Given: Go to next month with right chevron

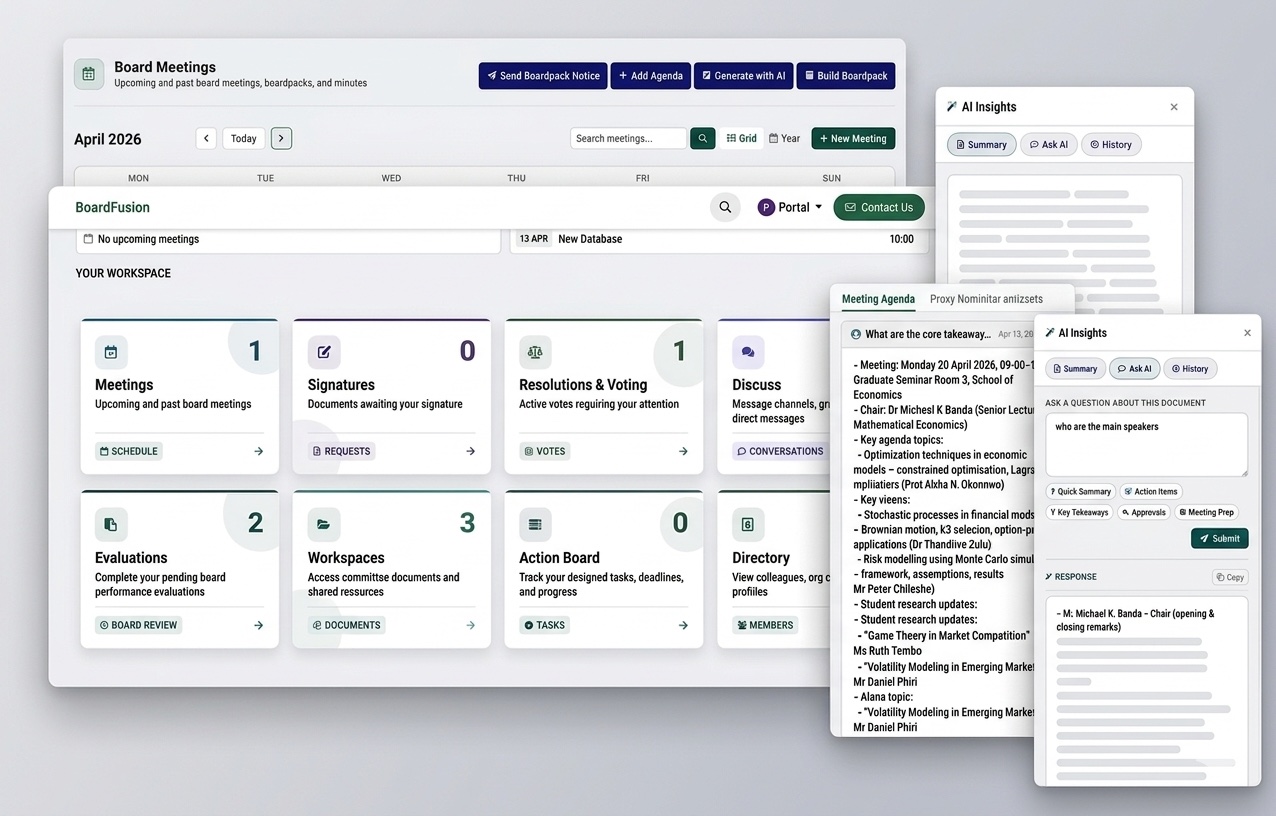Looking at the screenshot, I should click(x=281, y=139).
